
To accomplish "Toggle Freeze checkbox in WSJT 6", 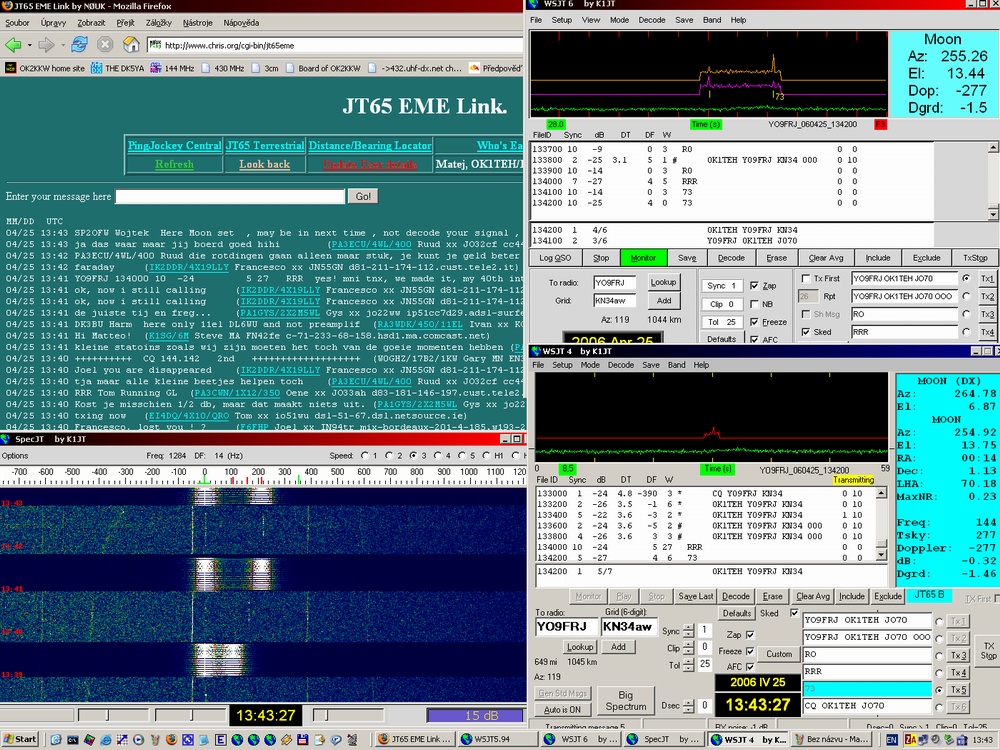I will pos(754,322).
